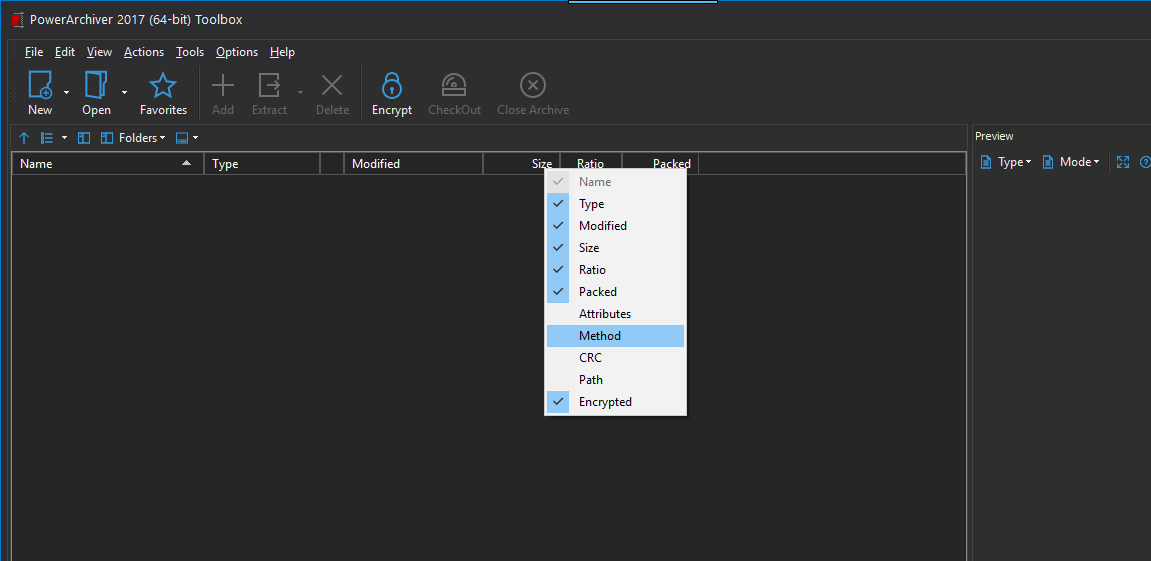Click the fullscreen expand icon in Preview
This screenshot has width=1151, height=561.
click(1122, 162)
